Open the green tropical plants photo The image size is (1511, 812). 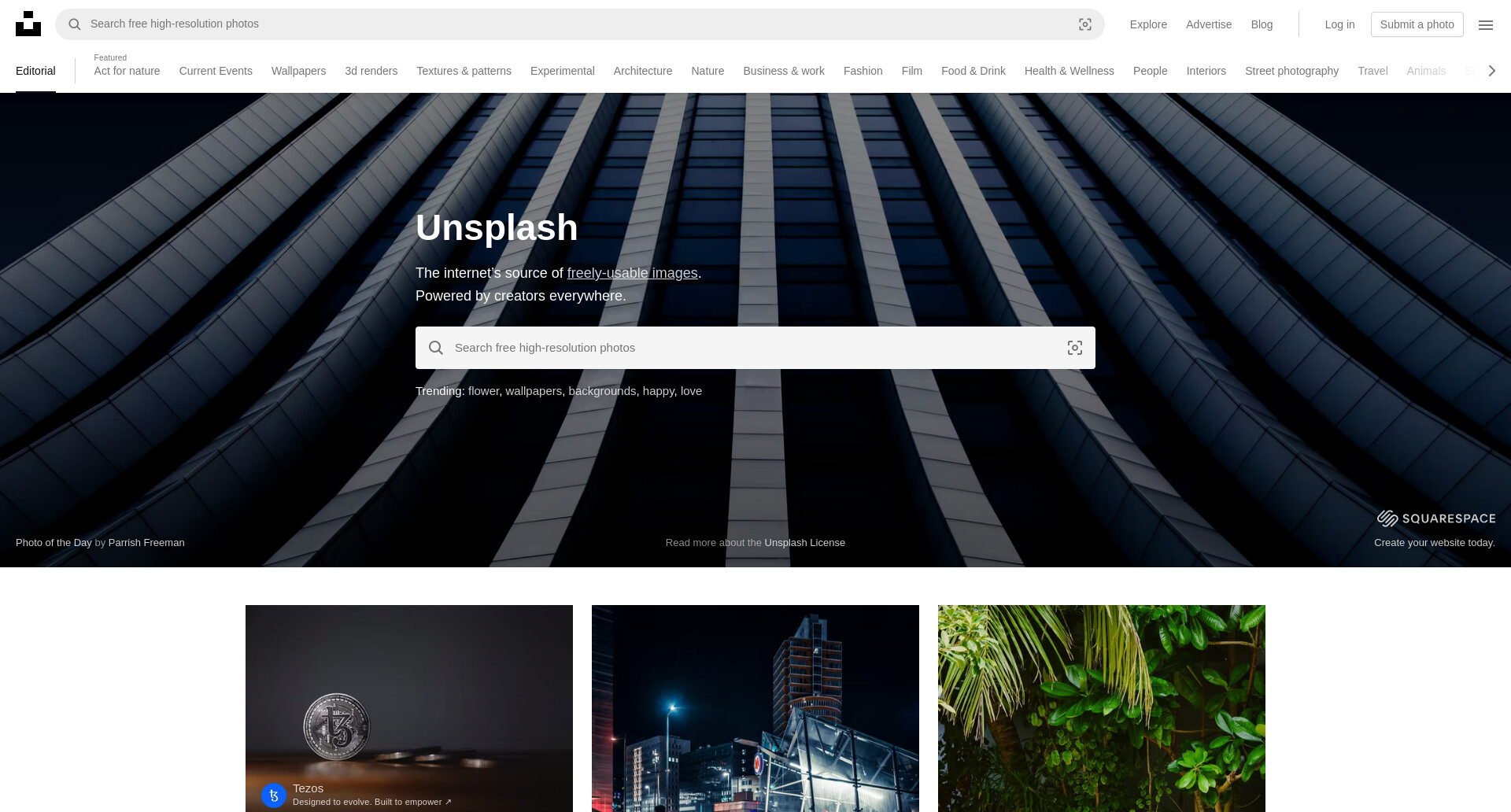(1102, 708)
